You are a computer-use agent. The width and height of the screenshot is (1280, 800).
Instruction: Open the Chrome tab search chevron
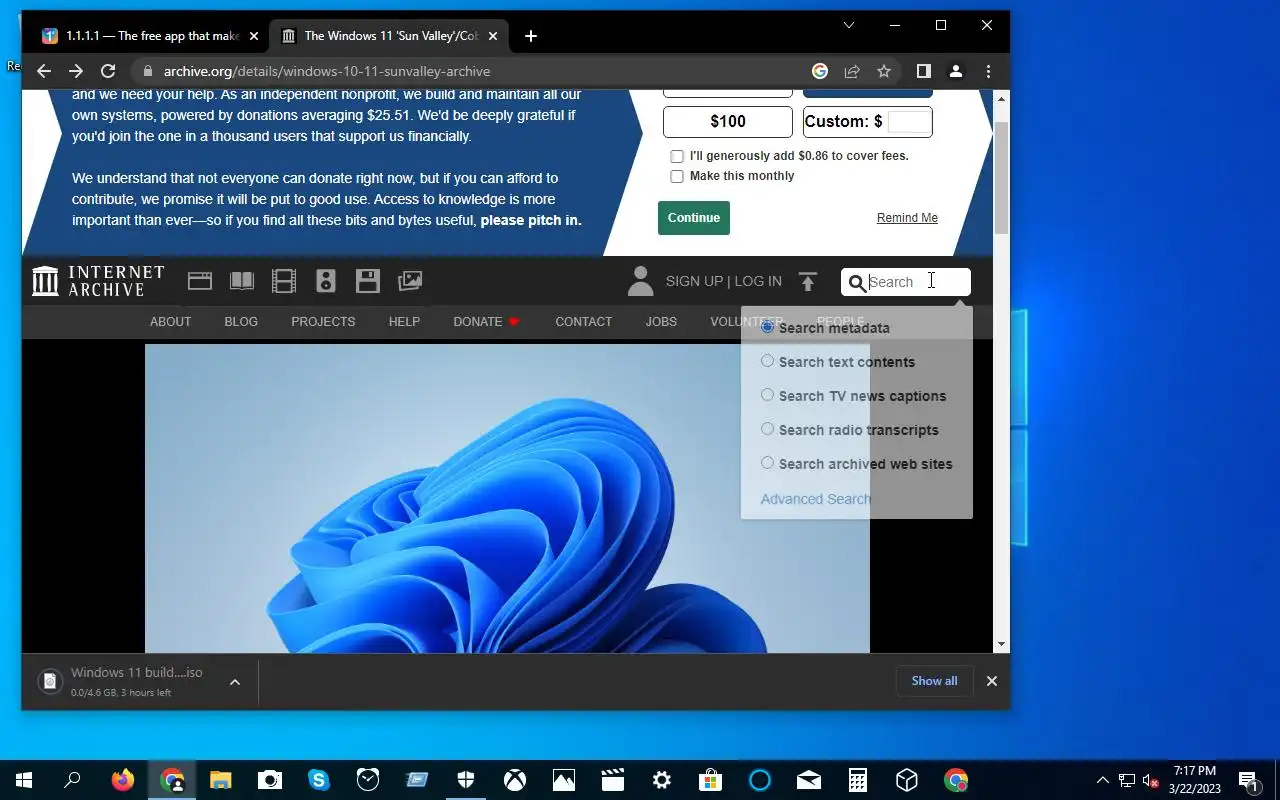point(849,26)
